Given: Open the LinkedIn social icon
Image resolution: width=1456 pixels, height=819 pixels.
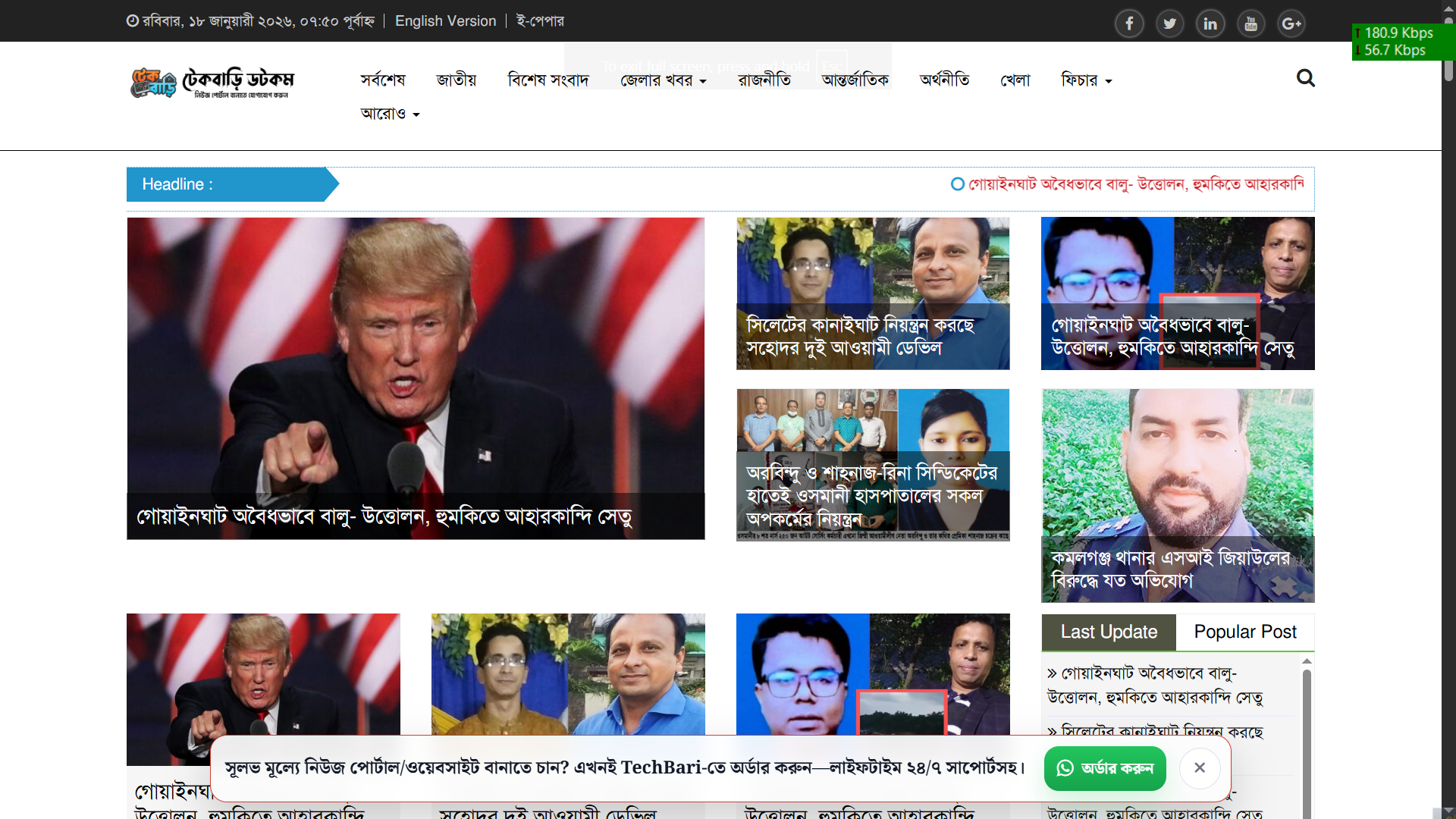Looking at the screenshot, I should pyautogui.click(x=1210, y=24).
